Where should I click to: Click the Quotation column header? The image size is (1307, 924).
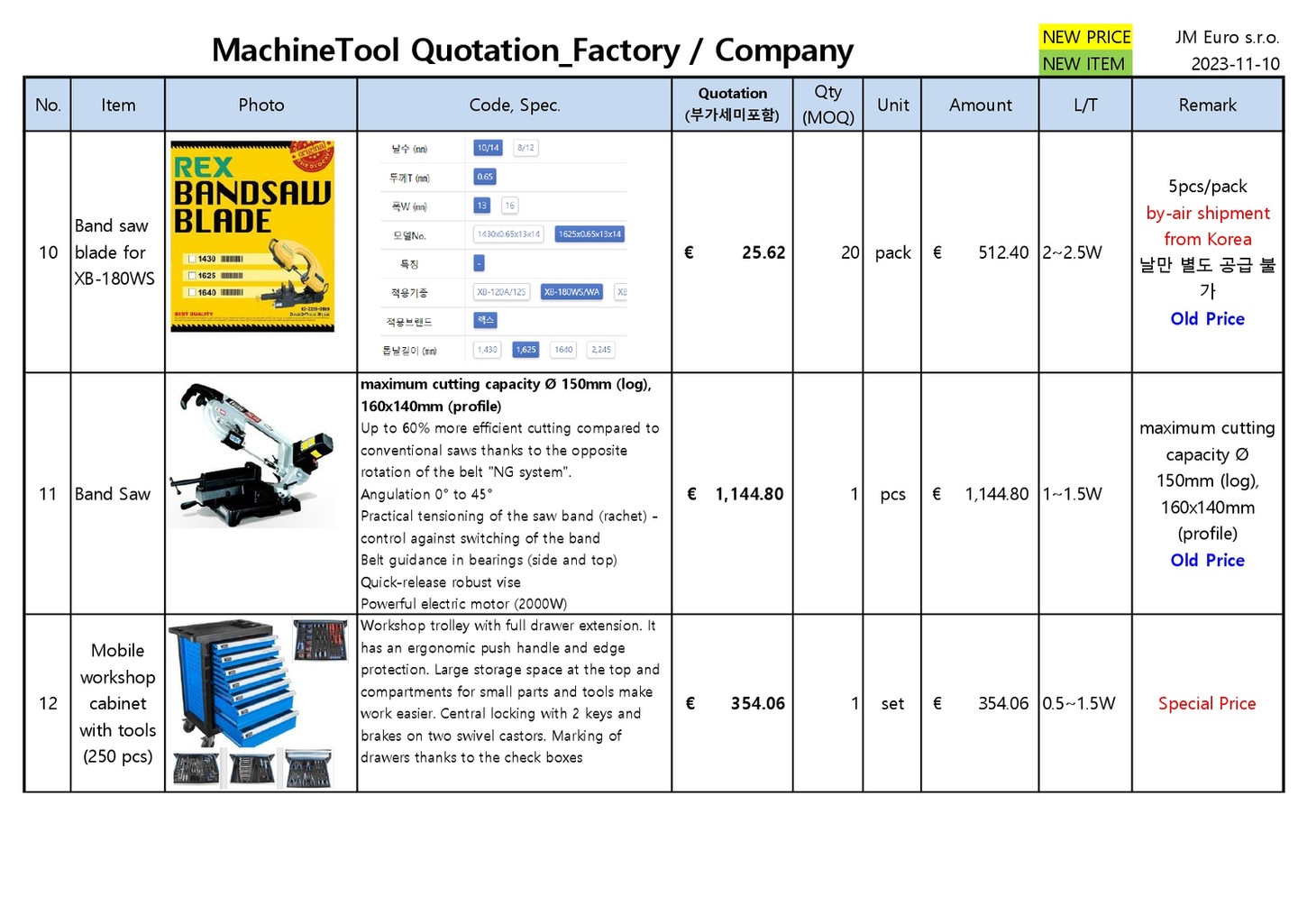coord(732,105)
